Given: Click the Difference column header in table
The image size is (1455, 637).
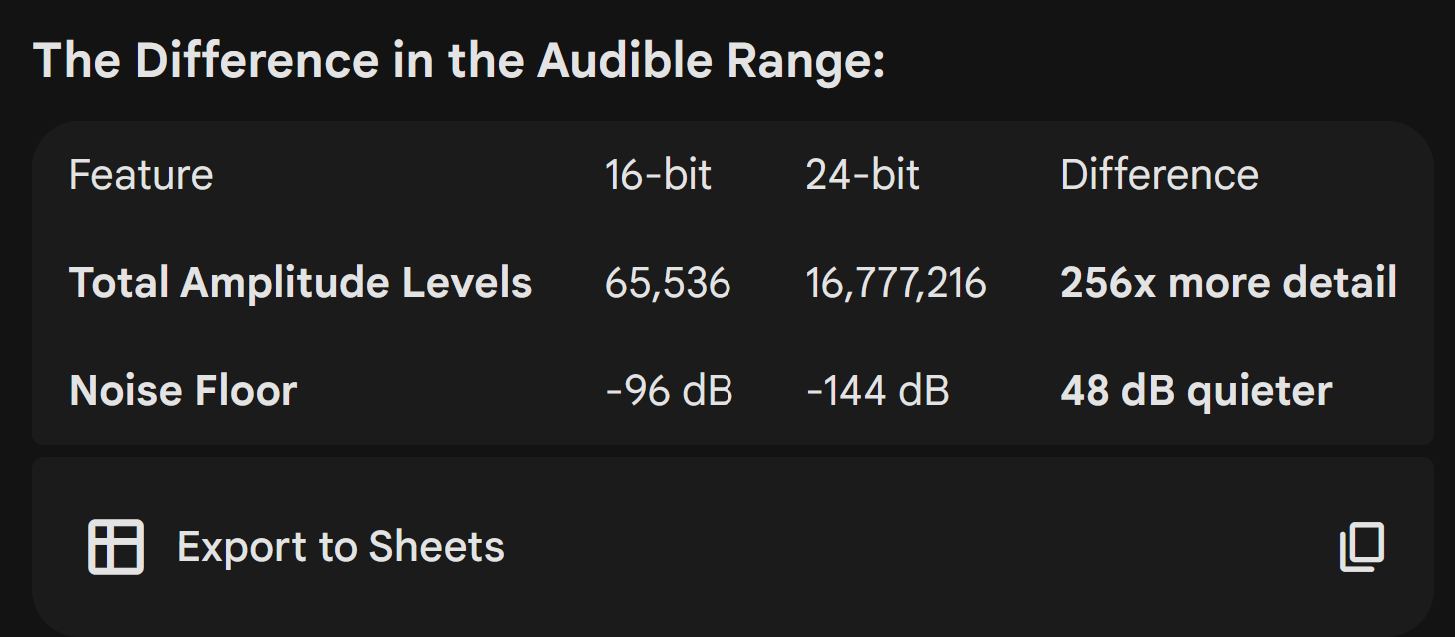Looking at the screenshot, I should click(1159, 175).
